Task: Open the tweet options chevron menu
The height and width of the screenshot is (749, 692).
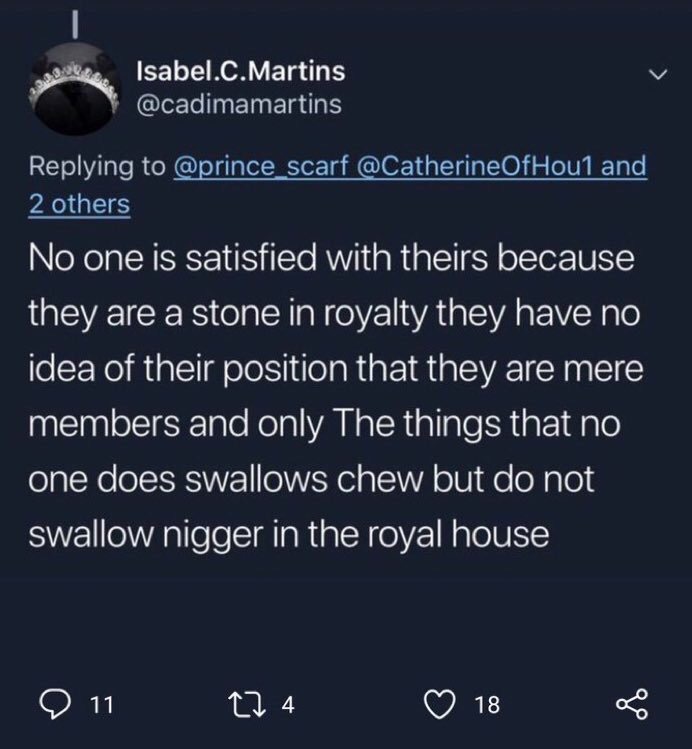Action: [657, 75]
